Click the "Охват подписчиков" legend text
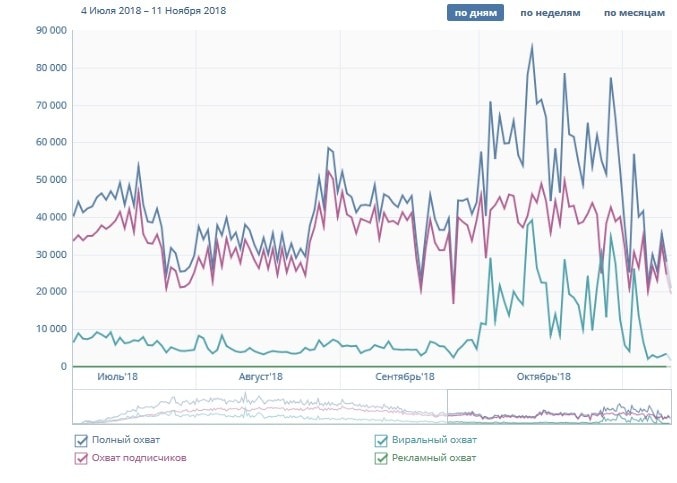 138,458
